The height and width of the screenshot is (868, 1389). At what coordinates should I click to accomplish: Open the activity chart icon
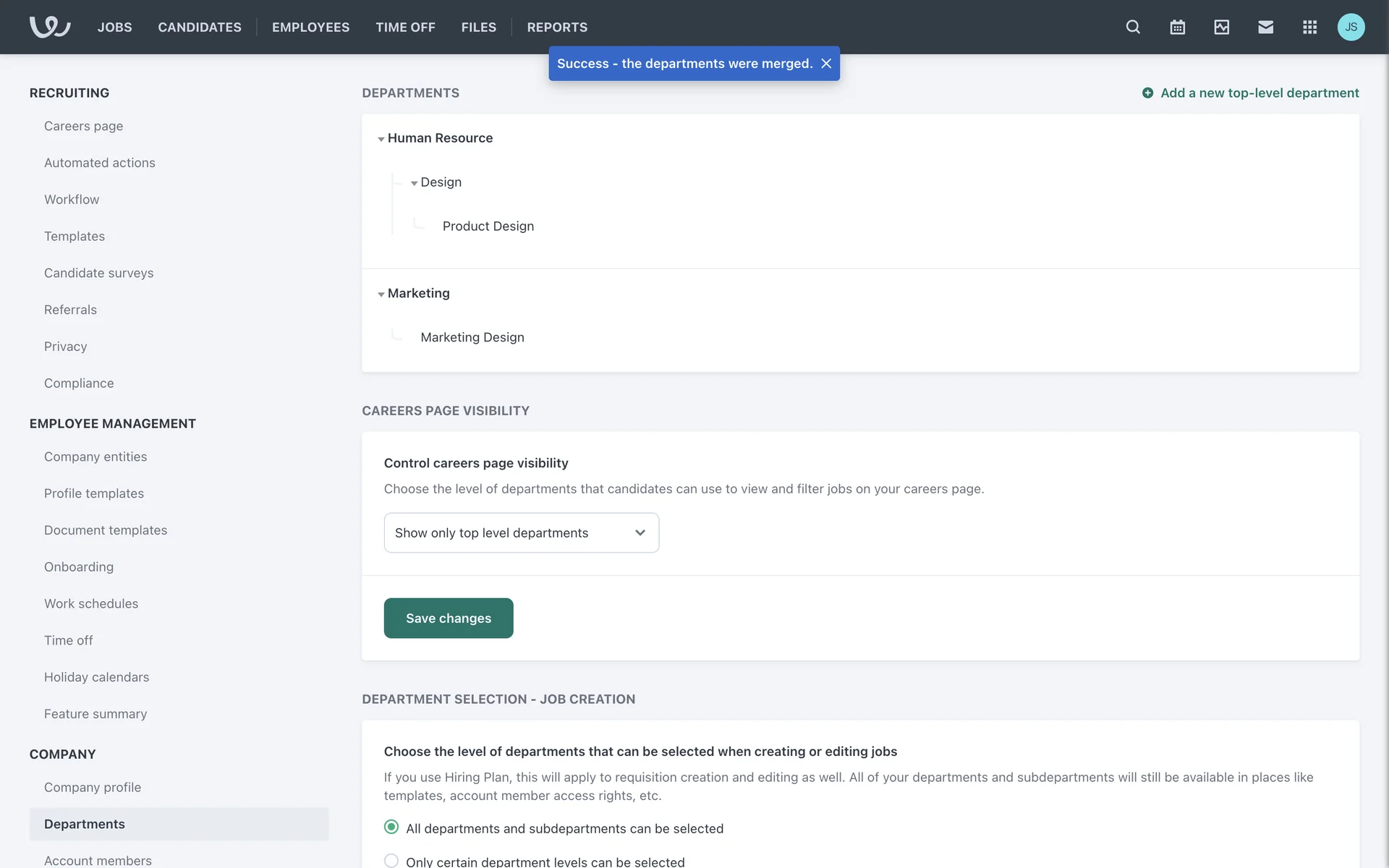(1221, 27)
